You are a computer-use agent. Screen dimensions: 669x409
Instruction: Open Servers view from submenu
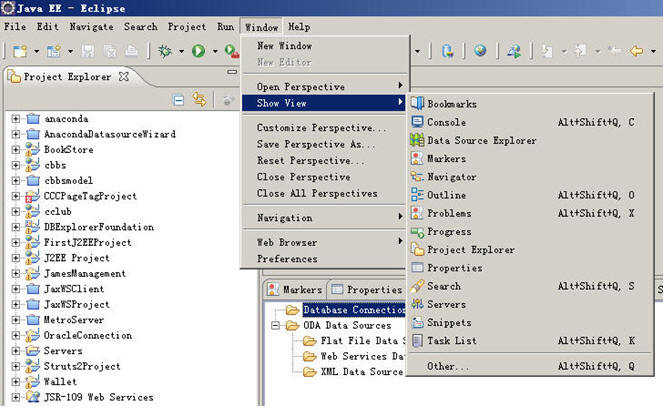click(530, 305)
